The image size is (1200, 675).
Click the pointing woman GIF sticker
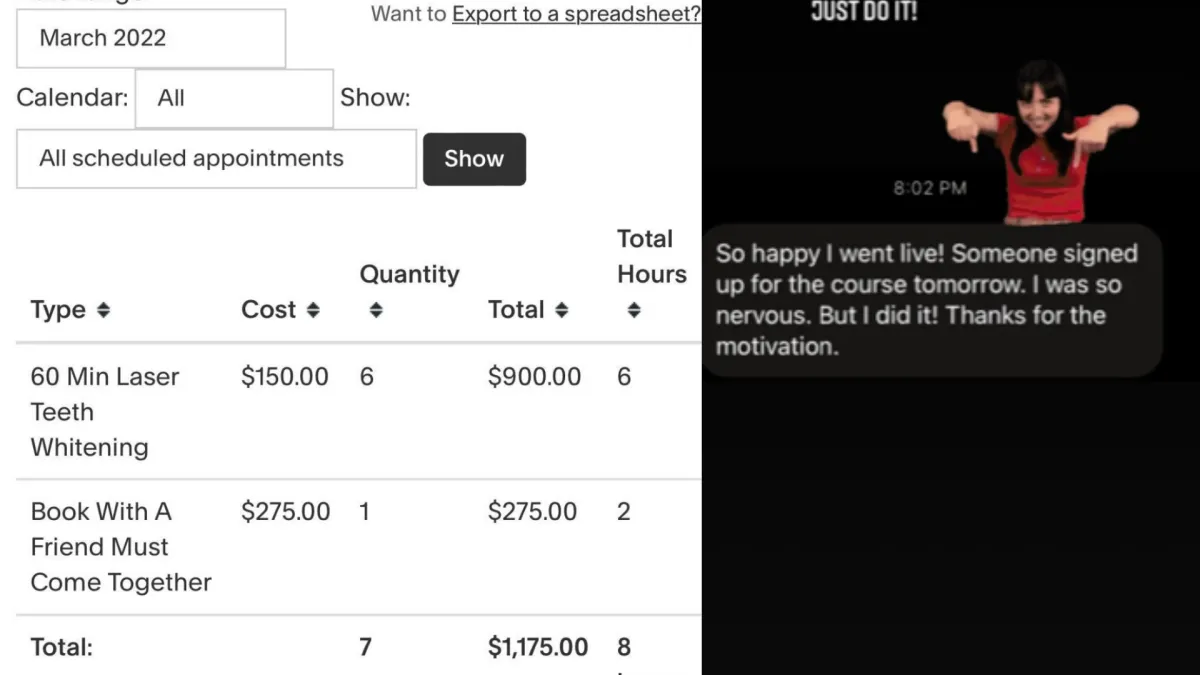1040,135
